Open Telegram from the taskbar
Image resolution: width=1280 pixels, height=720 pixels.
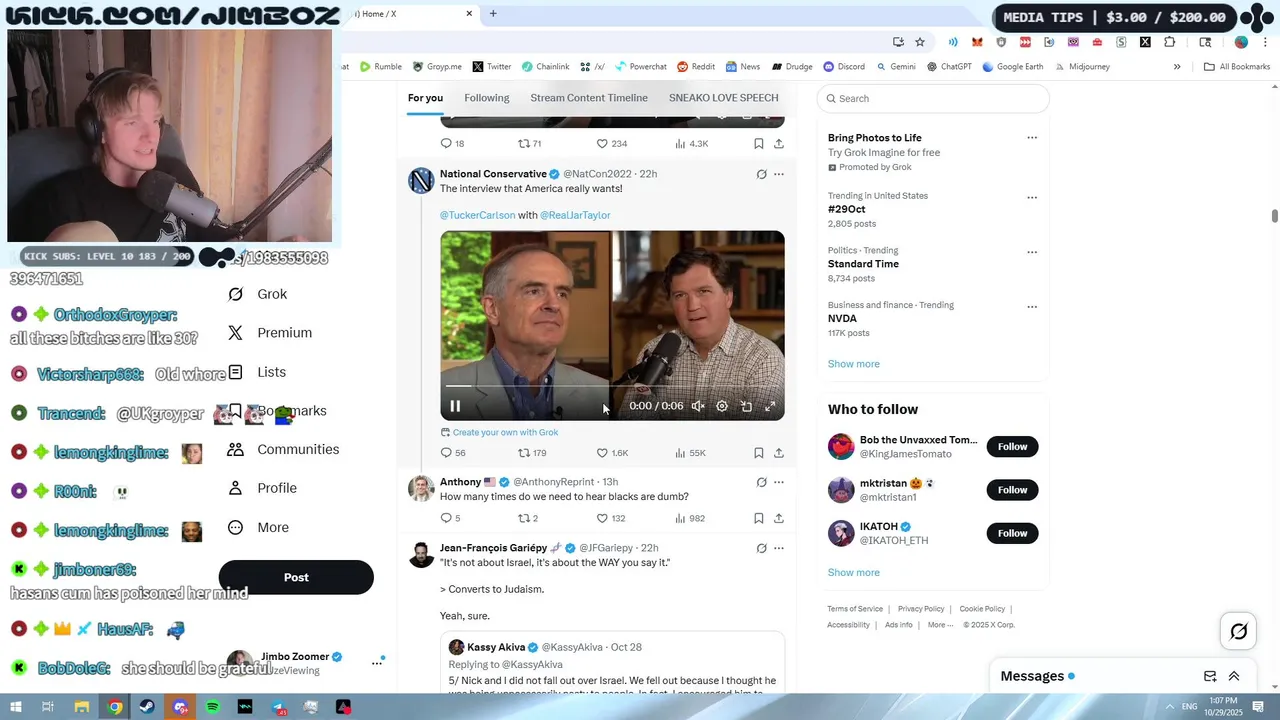[x=278, y=707]
